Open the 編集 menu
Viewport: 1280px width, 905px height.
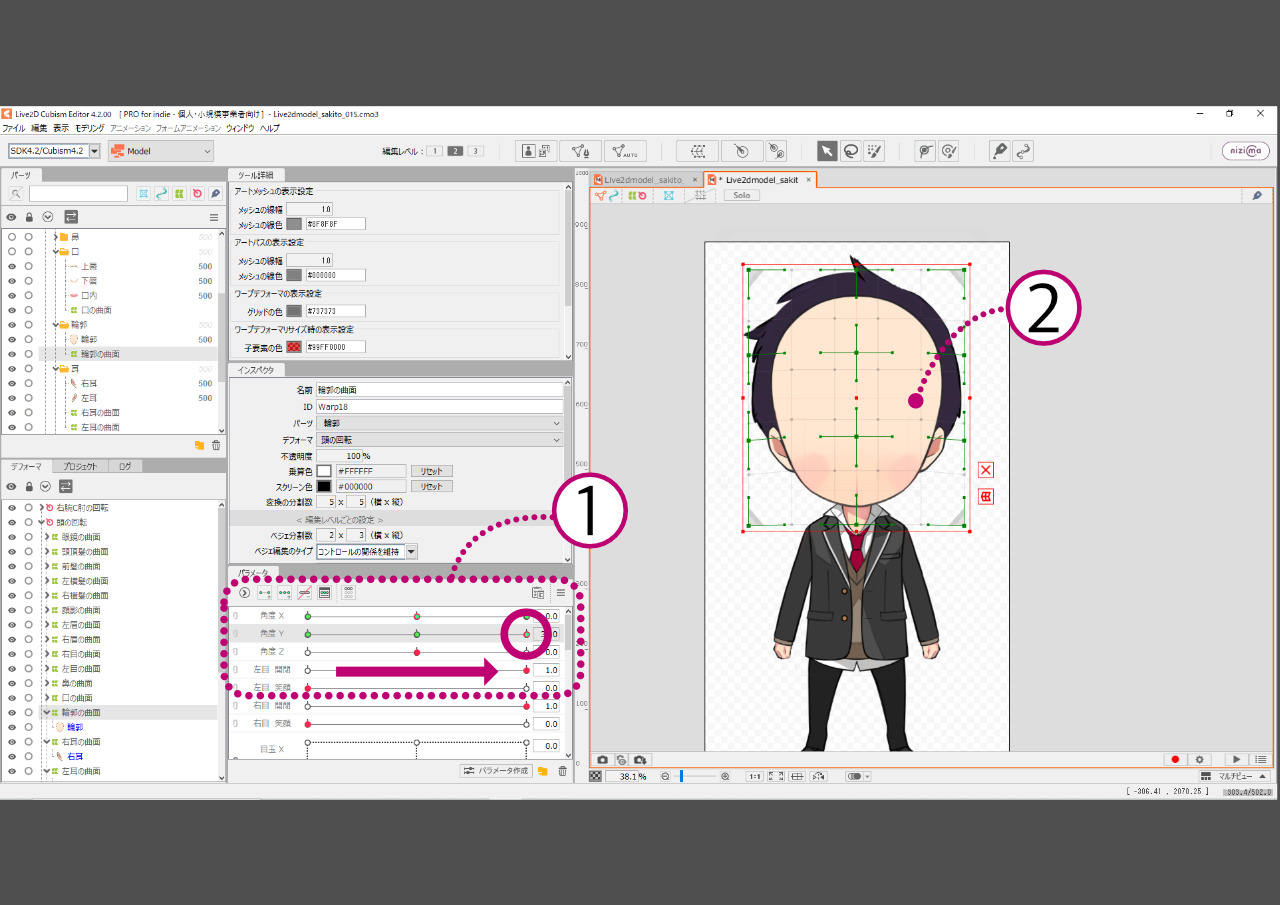pos(39,129)
